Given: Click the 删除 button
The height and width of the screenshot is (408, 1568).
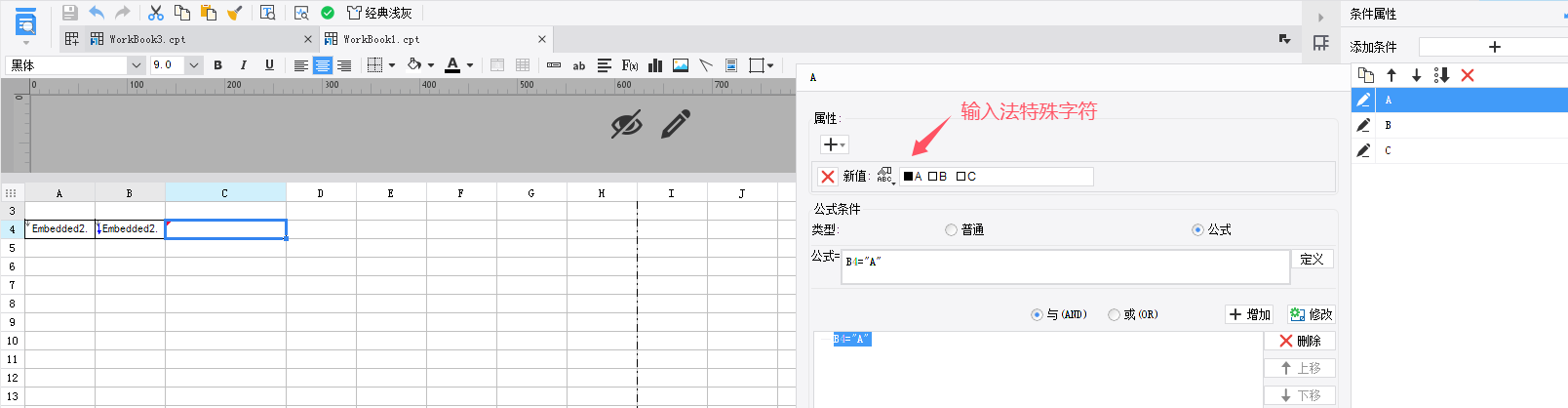Looking at the screenshot, I should [x=1300, y=341].
